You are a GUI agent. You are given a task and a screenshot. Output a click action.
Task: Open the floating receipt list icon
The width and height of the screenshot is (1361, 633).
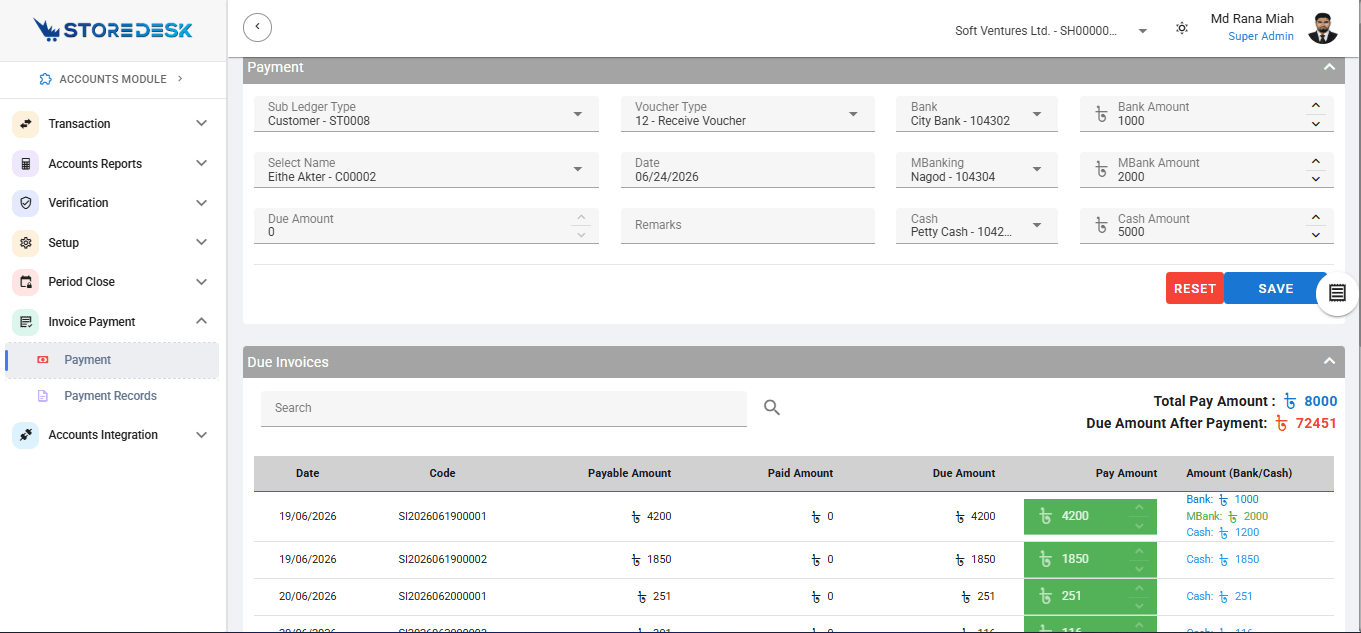click(1338, 293)
